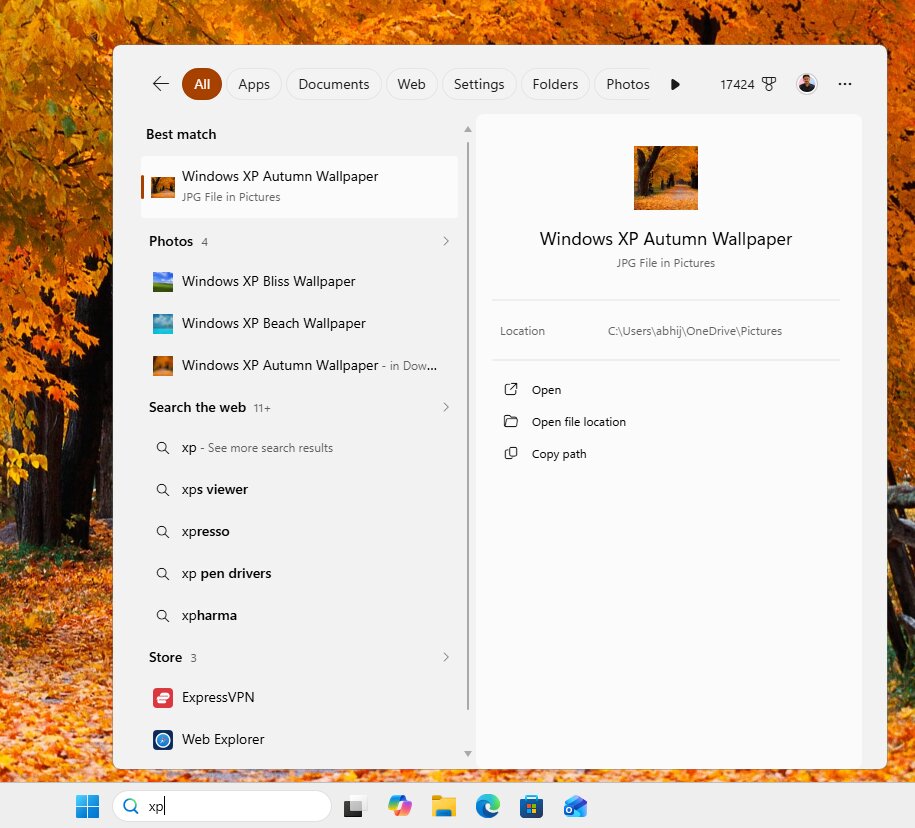Switch to the Settings filter tab

click(x=479, y=84)
